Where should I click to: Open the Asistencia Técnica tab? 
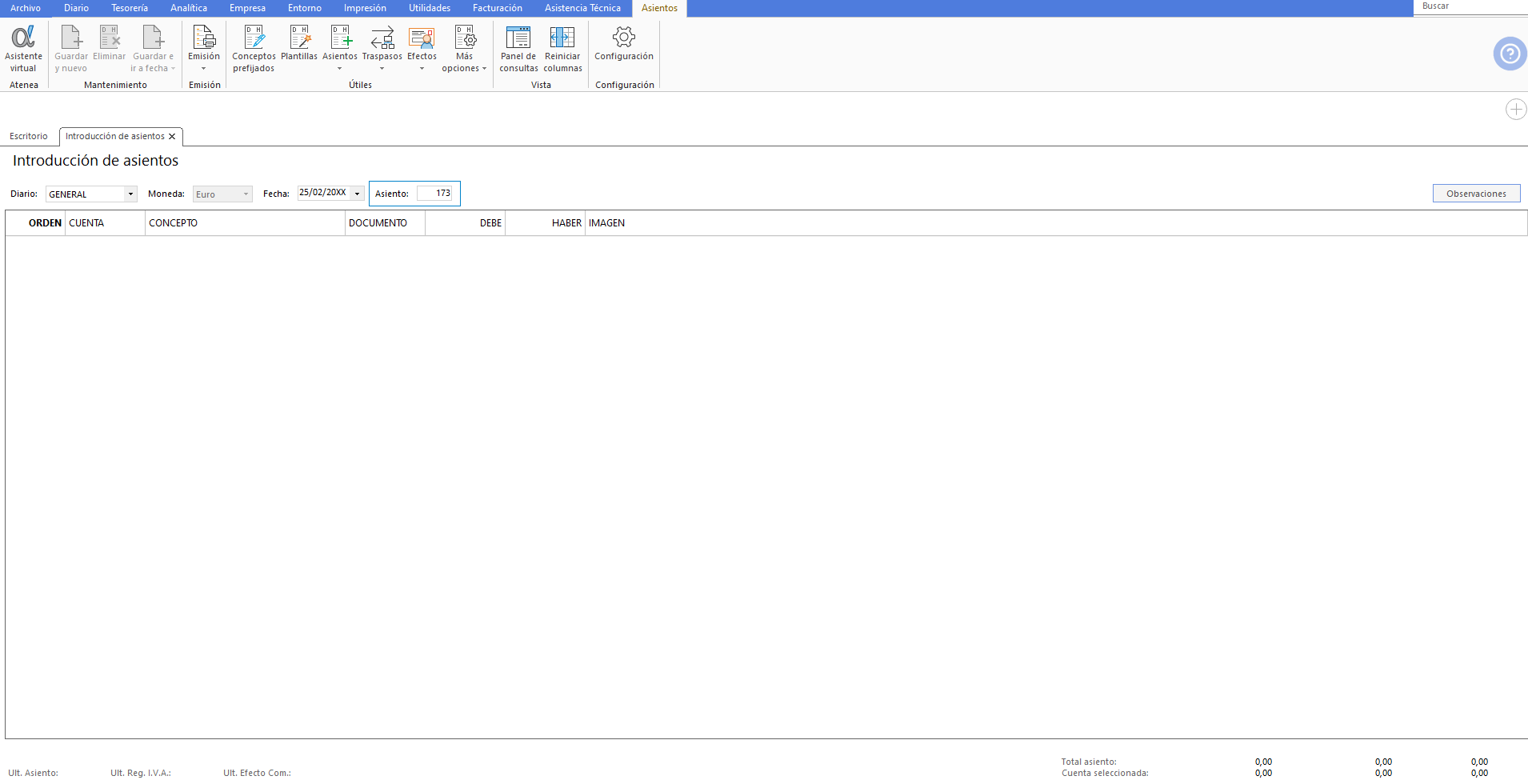click(583, 8)
